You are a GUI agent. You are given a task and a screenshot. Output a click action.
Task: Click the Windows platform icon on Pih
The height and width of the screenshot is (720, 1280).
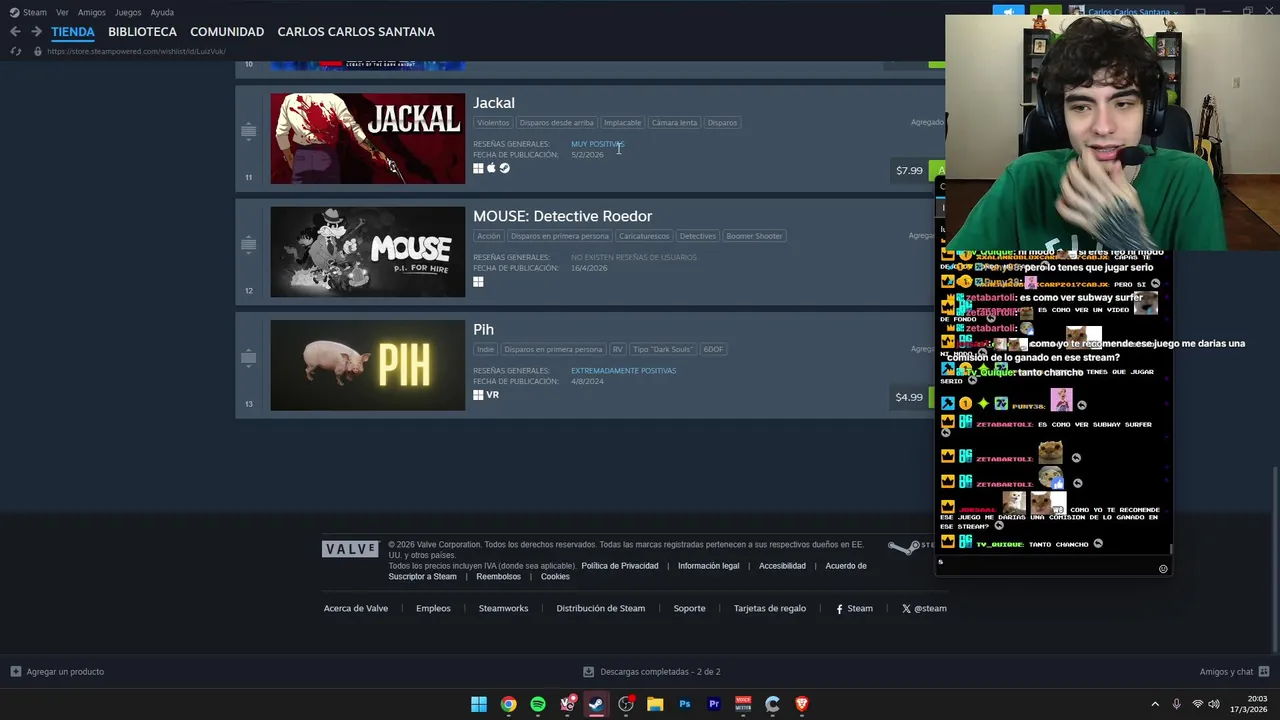478,395
